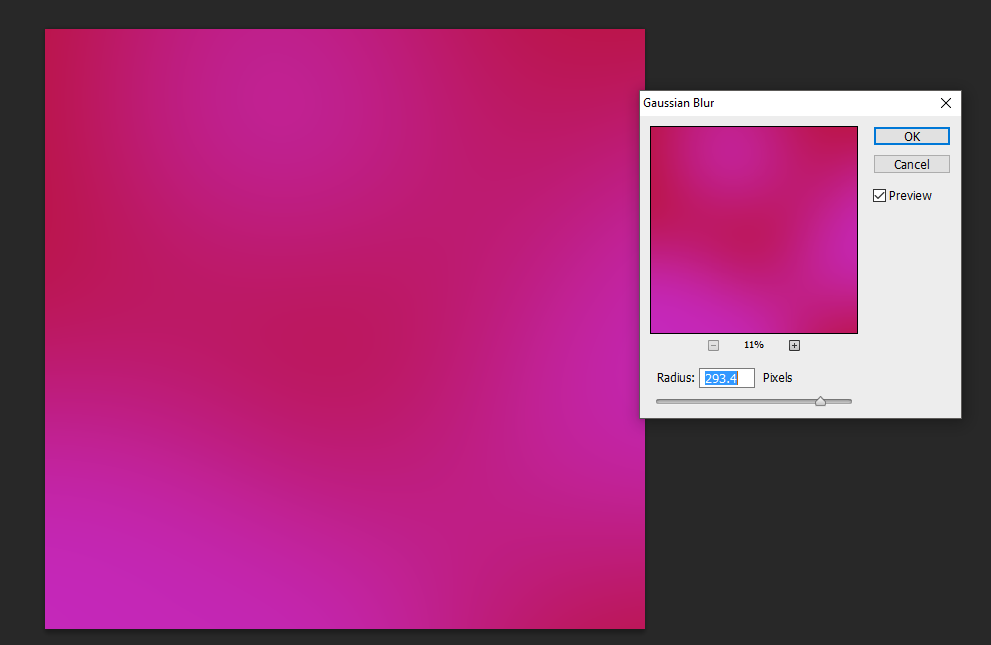The width and height of the screenshot is (991, 645).
Task: Click the Pixels unit label
Action: click(777, 378)
